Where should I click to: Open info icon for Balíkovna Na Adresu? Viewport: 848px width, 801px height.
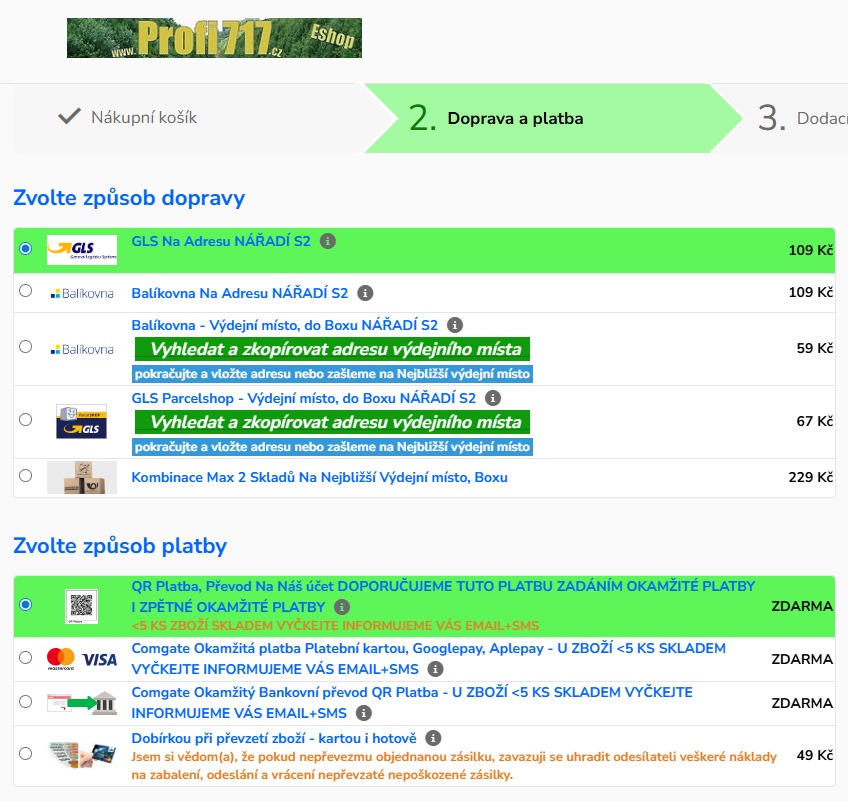[x=365, y=293]
